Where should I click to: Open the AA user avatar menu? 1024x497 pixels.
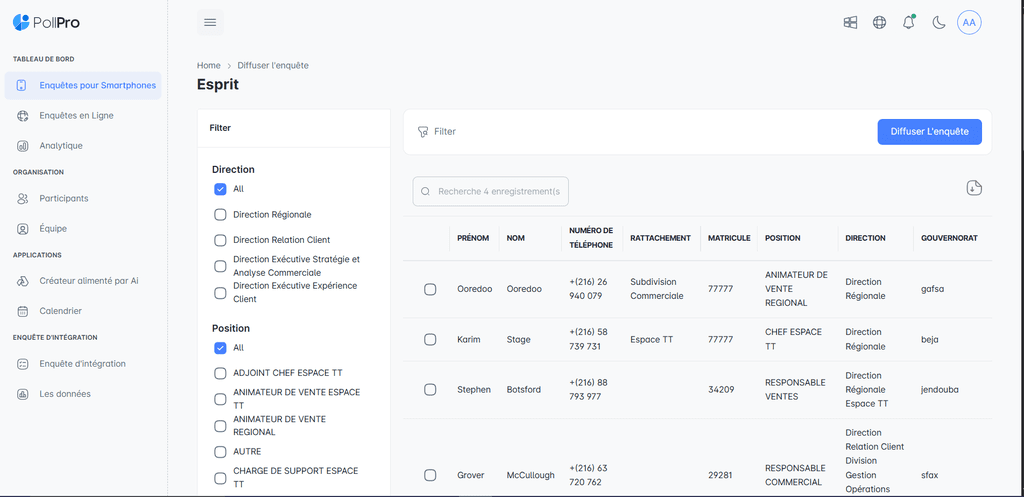tap(969, 23)
